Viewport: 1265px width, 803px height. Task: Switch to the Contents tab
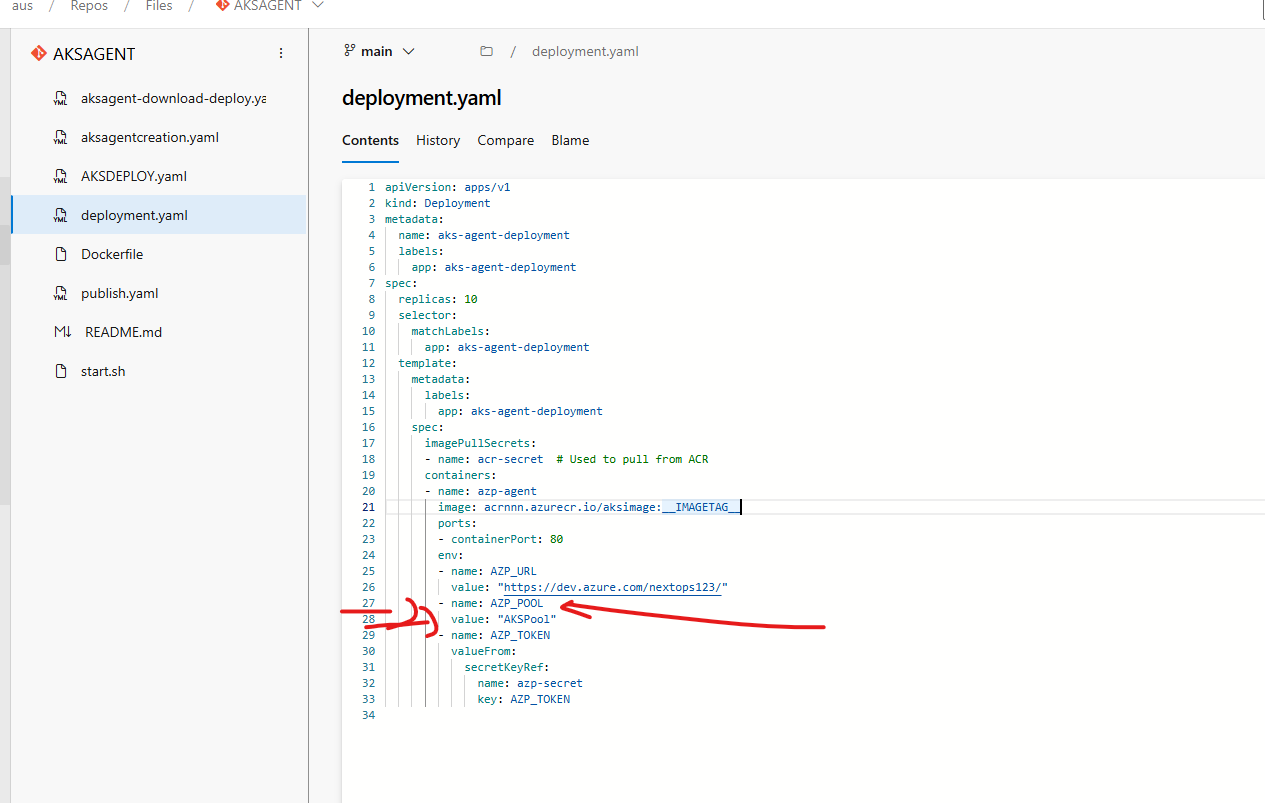pyautogui.click(x=370, y=140)
